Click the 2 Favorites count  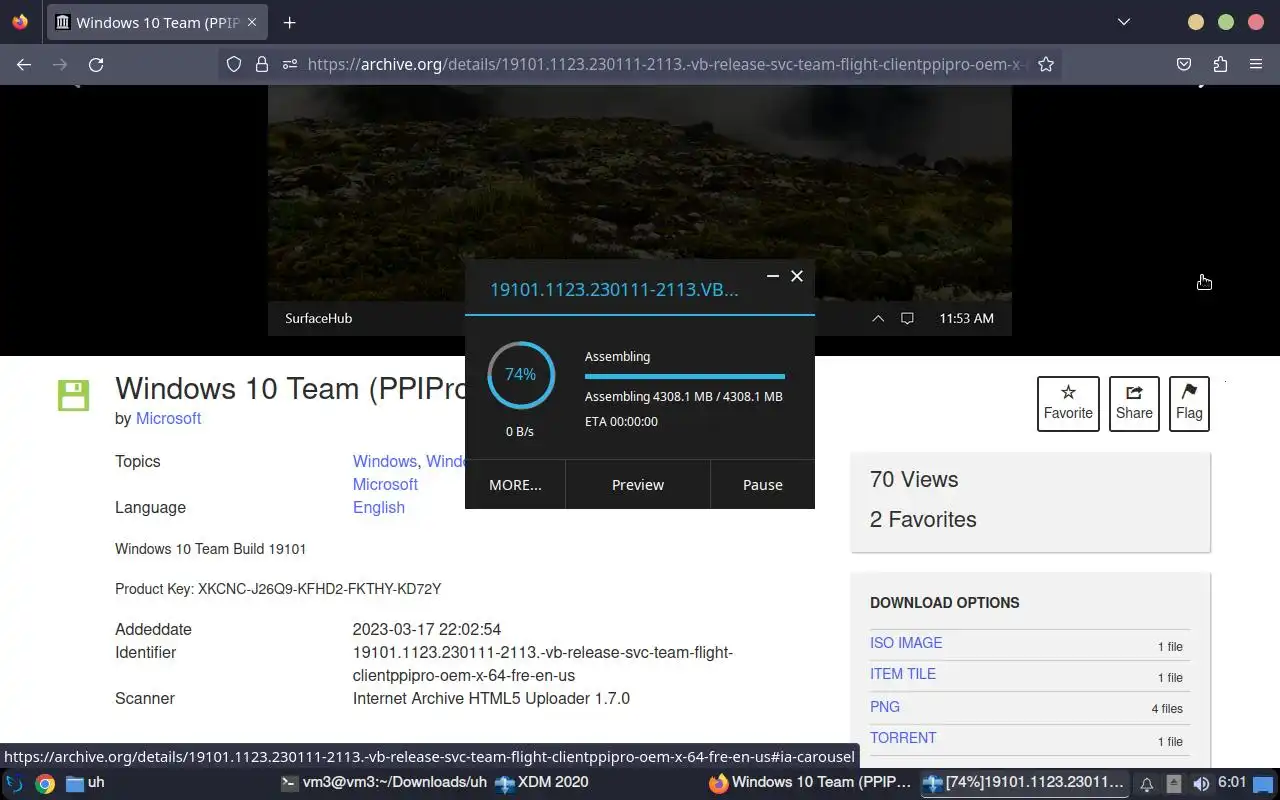923,519
